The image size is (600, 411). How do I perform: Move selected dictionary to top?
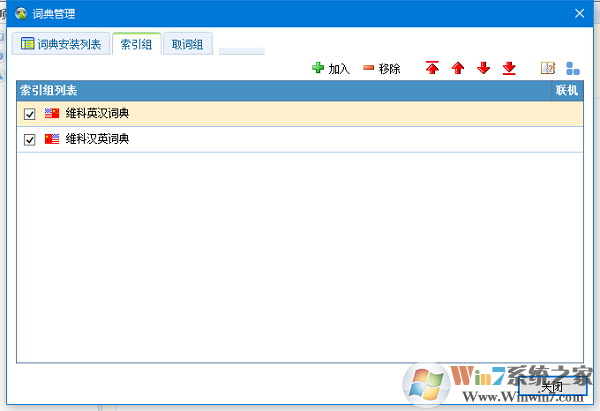432,68
